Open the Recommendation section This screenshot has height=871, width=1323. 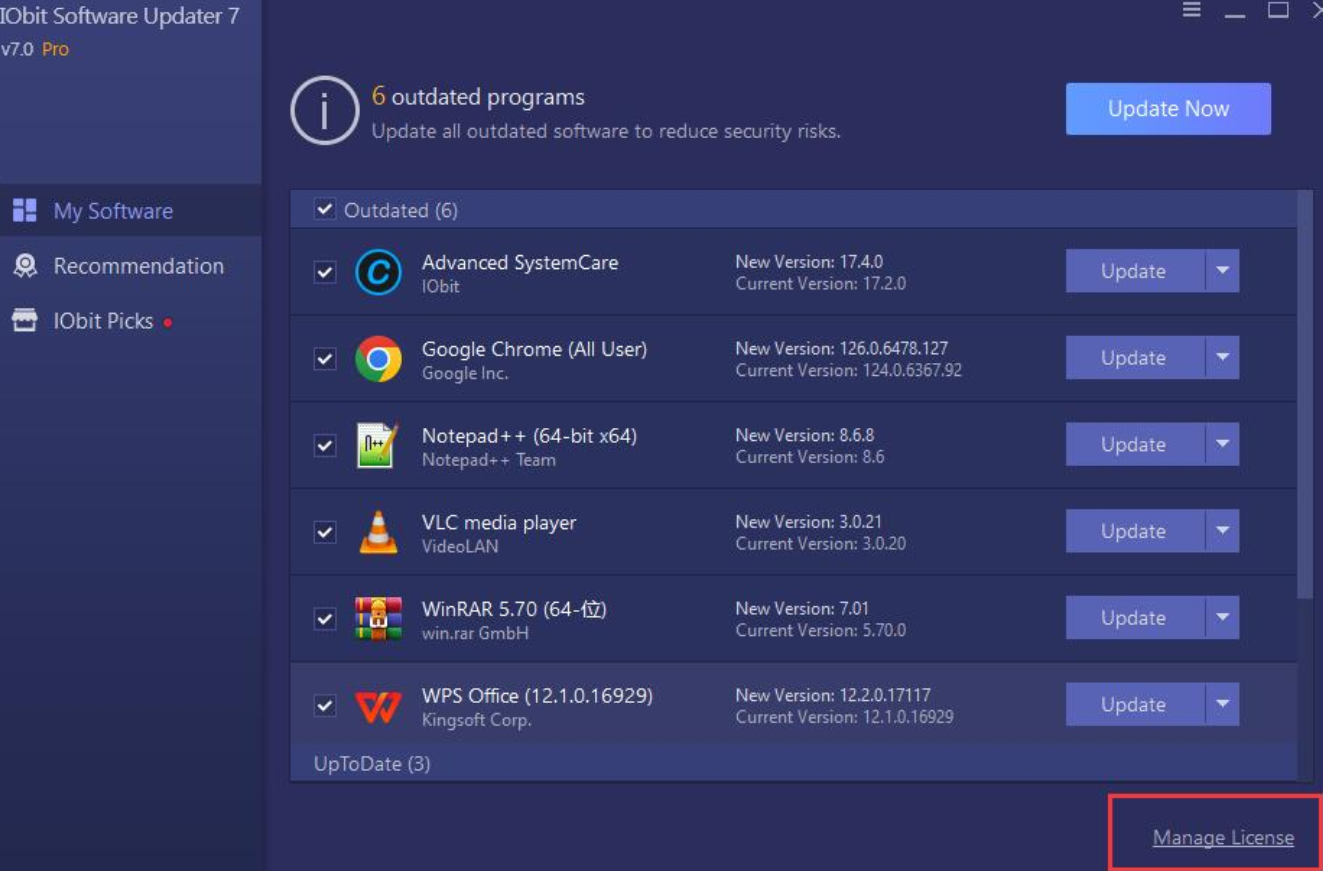pos(130,266)
